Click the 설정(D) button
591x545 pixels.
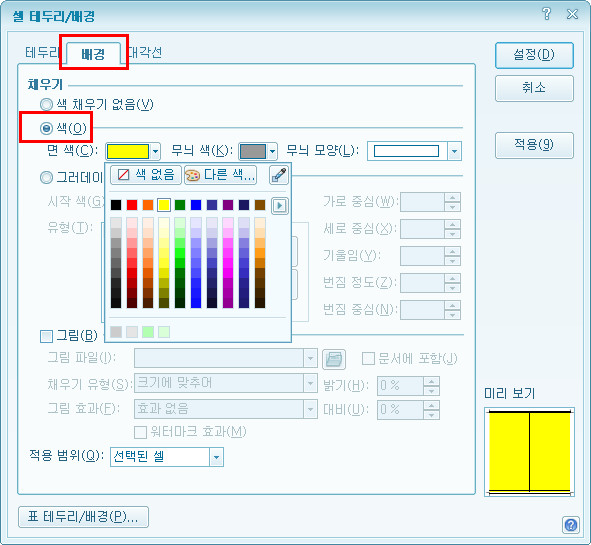[534, 55]
